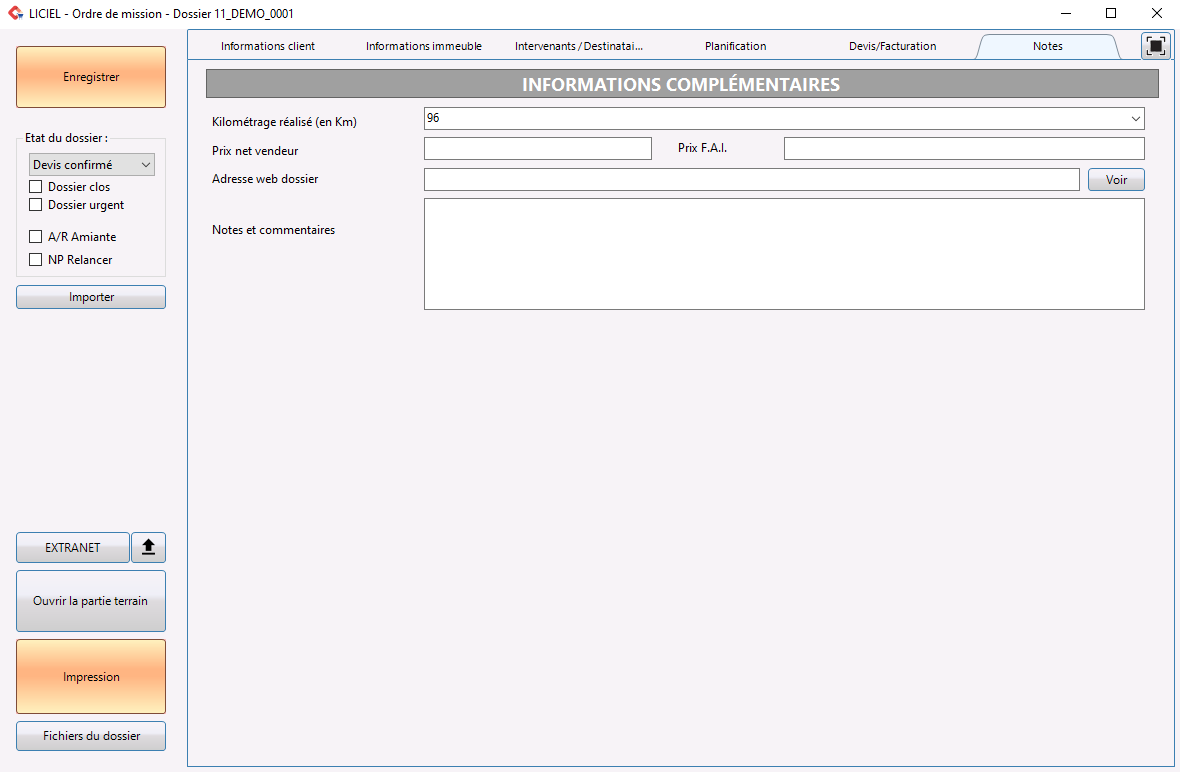Check the Dossier urgent box
This screenshot has height=772, width=1180.
pyautogui.click(x=36, y=205)
